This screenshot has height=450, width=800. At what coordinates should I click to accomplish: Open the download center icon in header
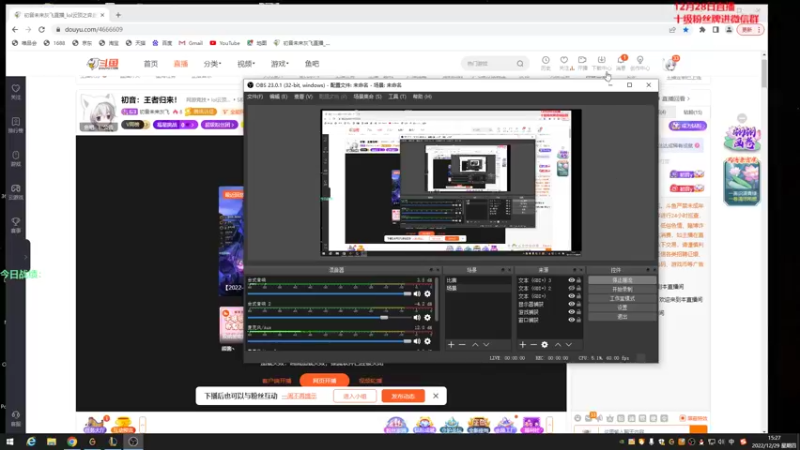[602, 62]
